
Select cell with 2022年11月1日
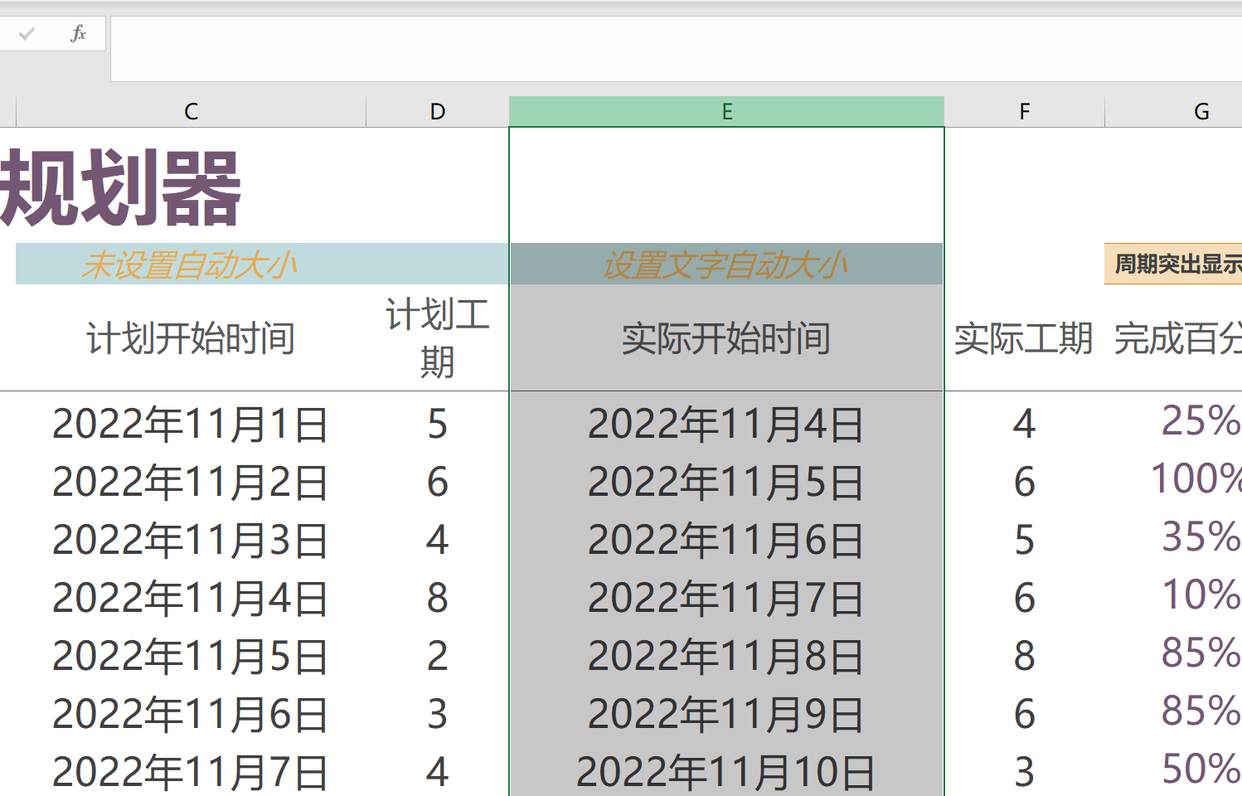[191, 424]
